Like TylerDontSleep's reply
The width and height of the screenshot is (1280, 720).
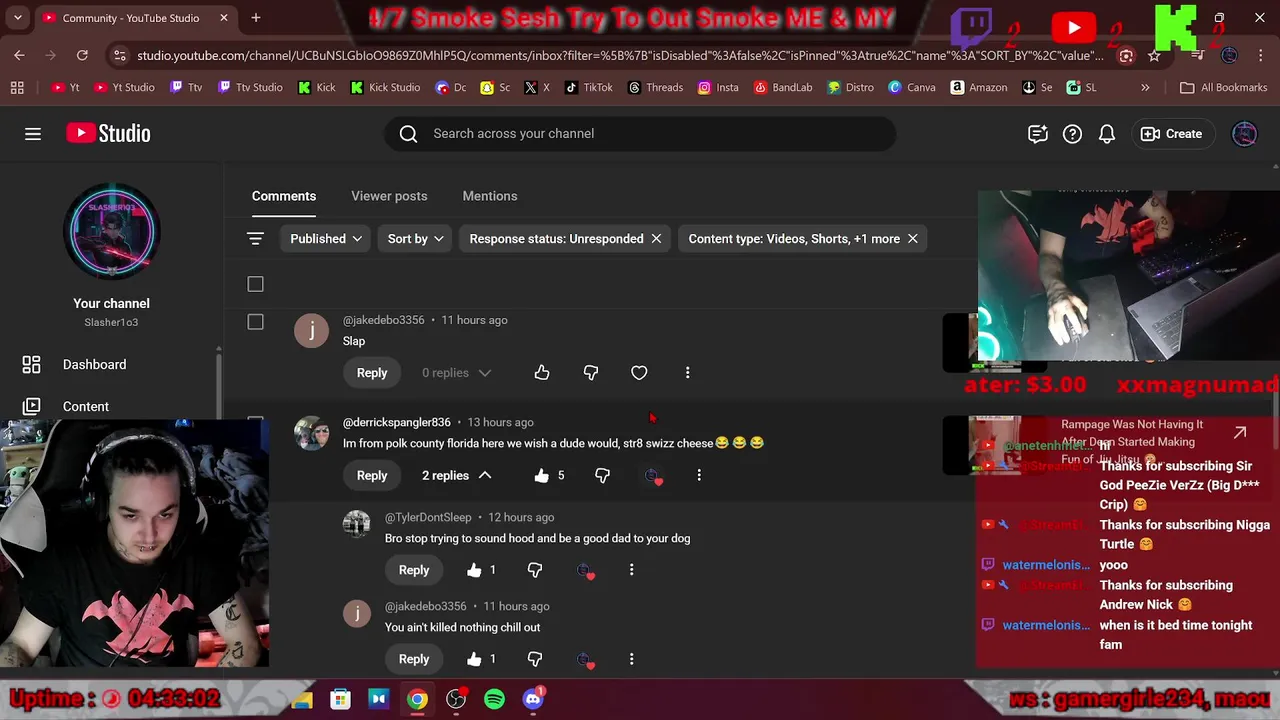click(x=474, y=570)
